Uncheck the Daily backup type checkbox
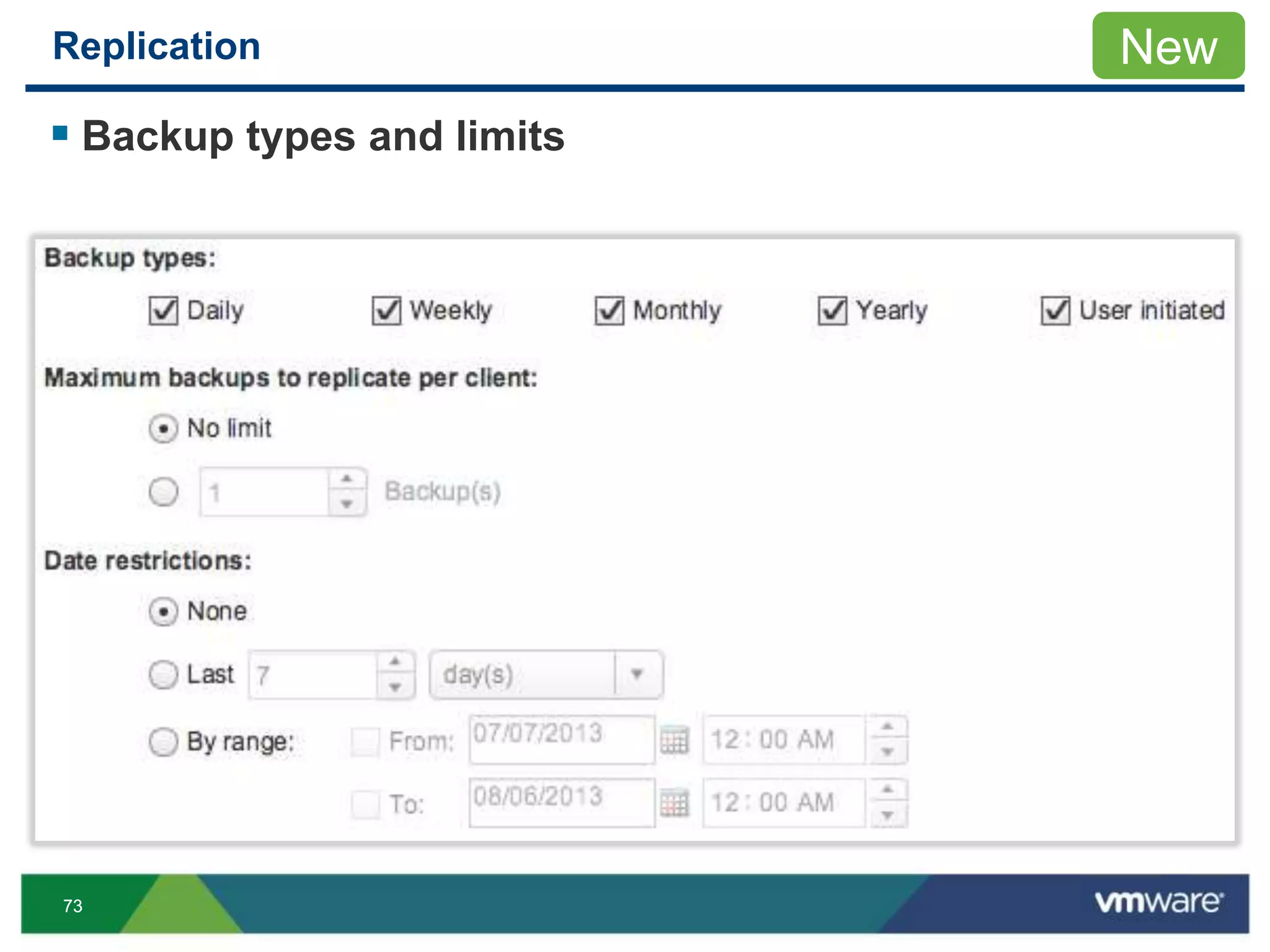Image resolution: width=1270 pixels, height=952 pixels. pyautogui.click(x=163, y=310)
